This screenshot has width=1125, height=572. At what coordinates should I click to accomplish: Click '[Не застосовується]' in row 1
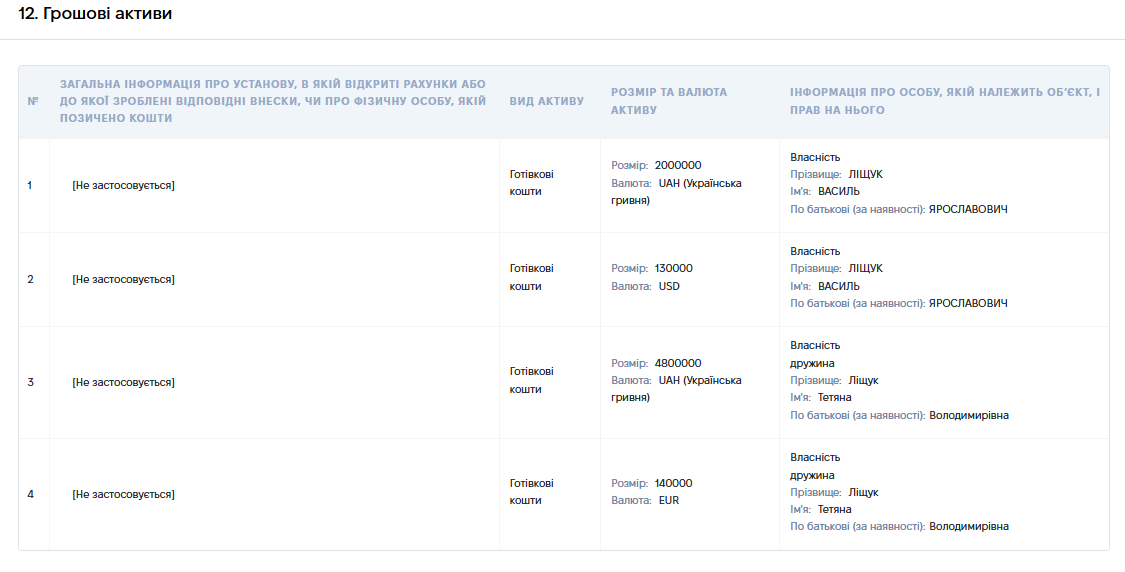click(x=123, y=185)
